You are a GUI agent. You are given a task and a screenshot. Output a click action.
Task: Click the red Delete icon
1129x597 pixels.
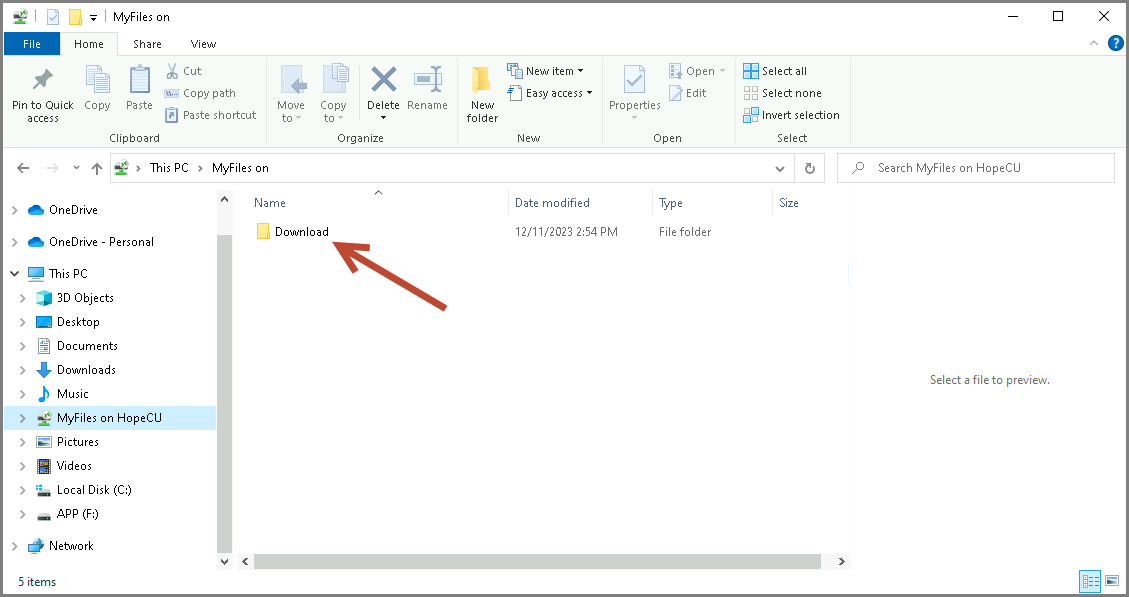coord(383,79)
